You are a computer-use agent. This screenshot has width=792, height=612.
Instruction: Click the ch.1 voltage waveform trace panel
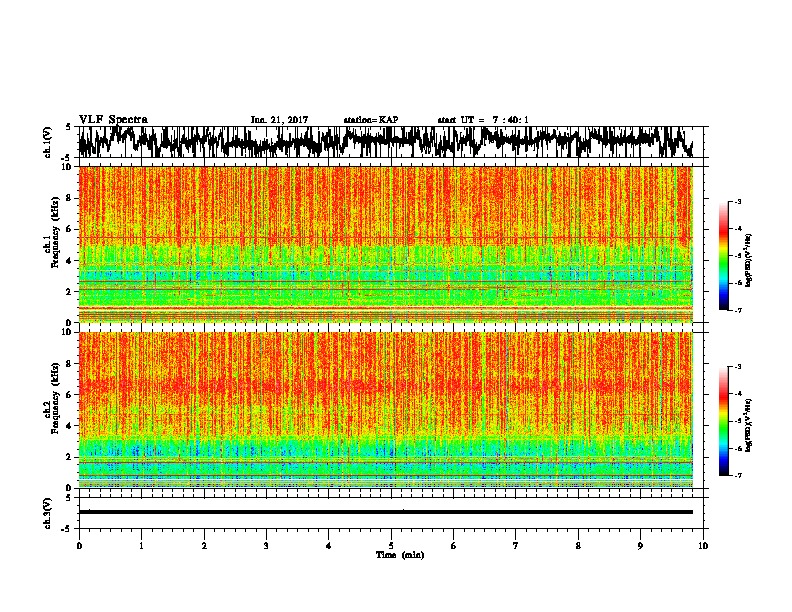390,142
